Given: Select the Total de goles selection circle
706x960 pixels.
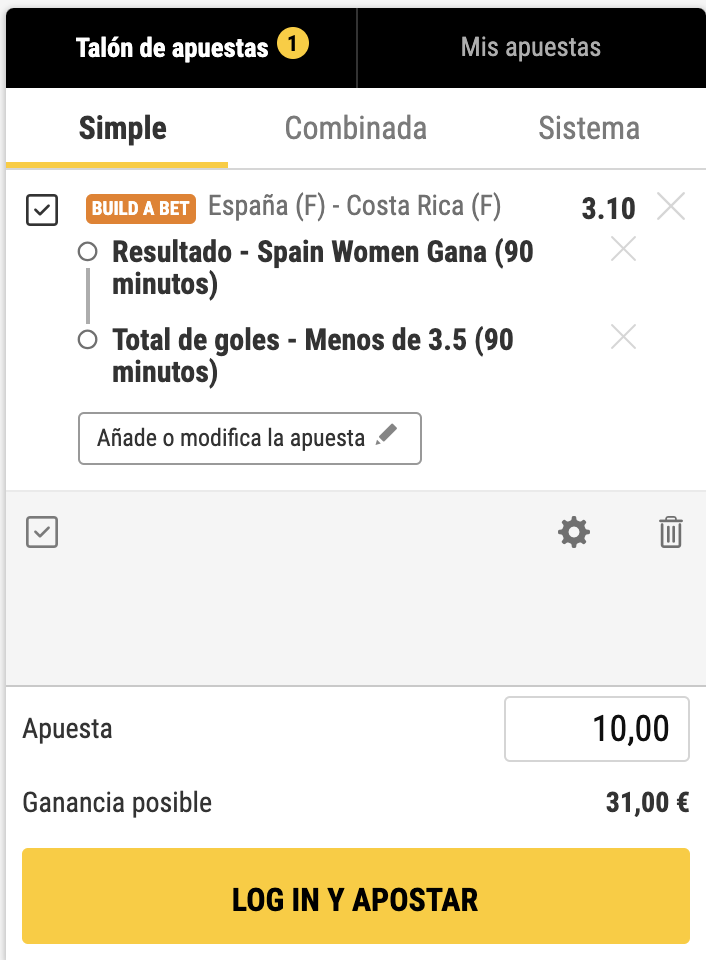Looking at the screenshot, I should 87,340.
